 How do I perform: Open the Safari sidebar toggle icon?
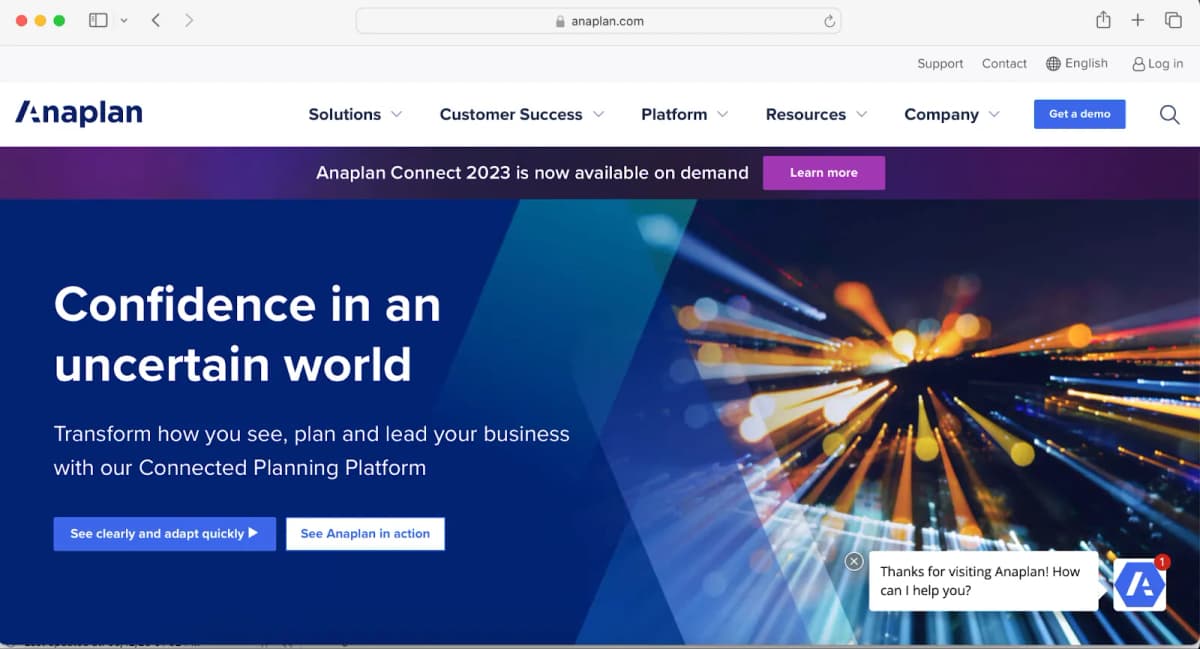click(x=98, y=20)
